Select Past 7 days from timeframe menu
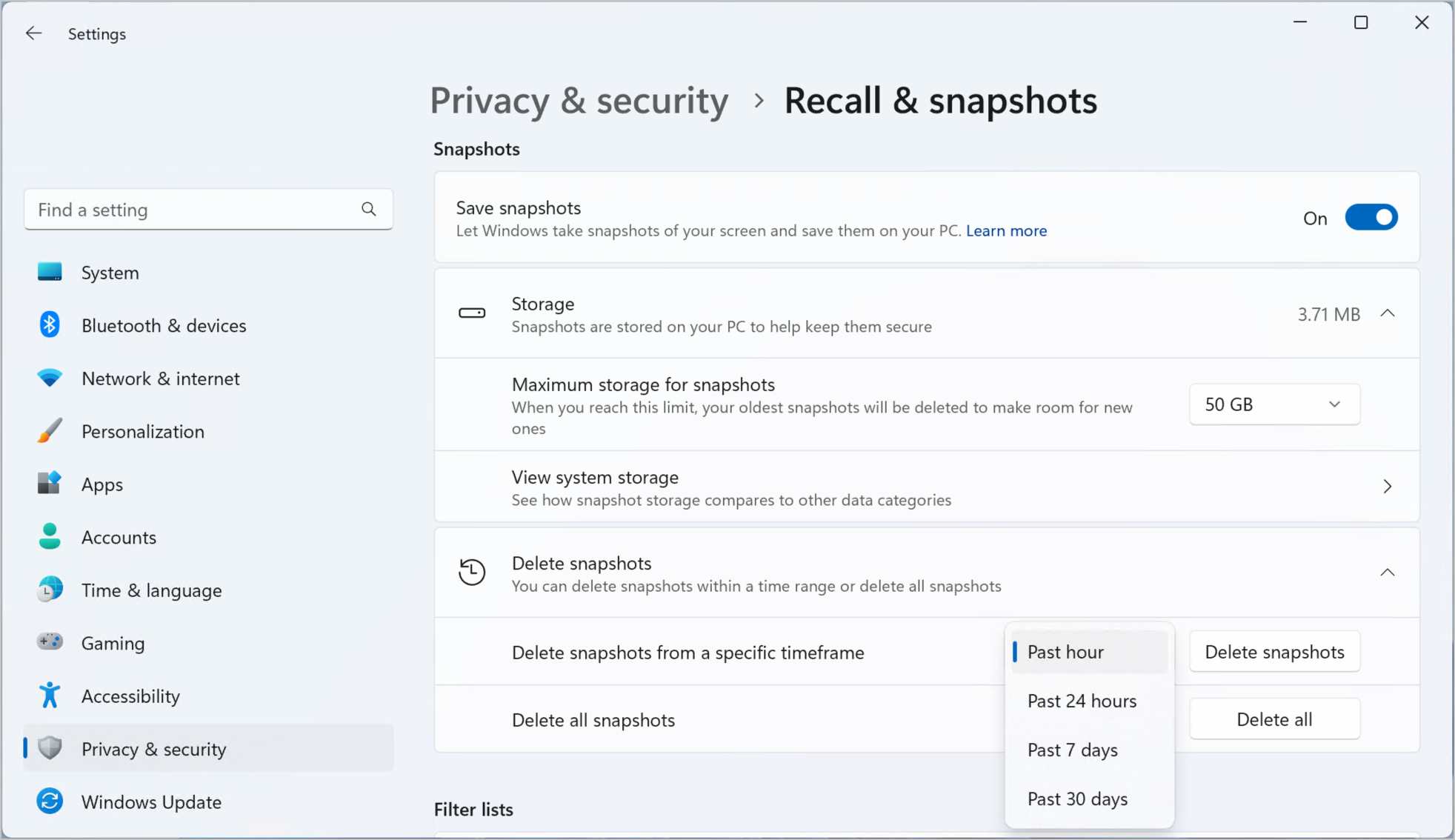The width and height of the screenshot is (1455, 840). pos(1073,749)
